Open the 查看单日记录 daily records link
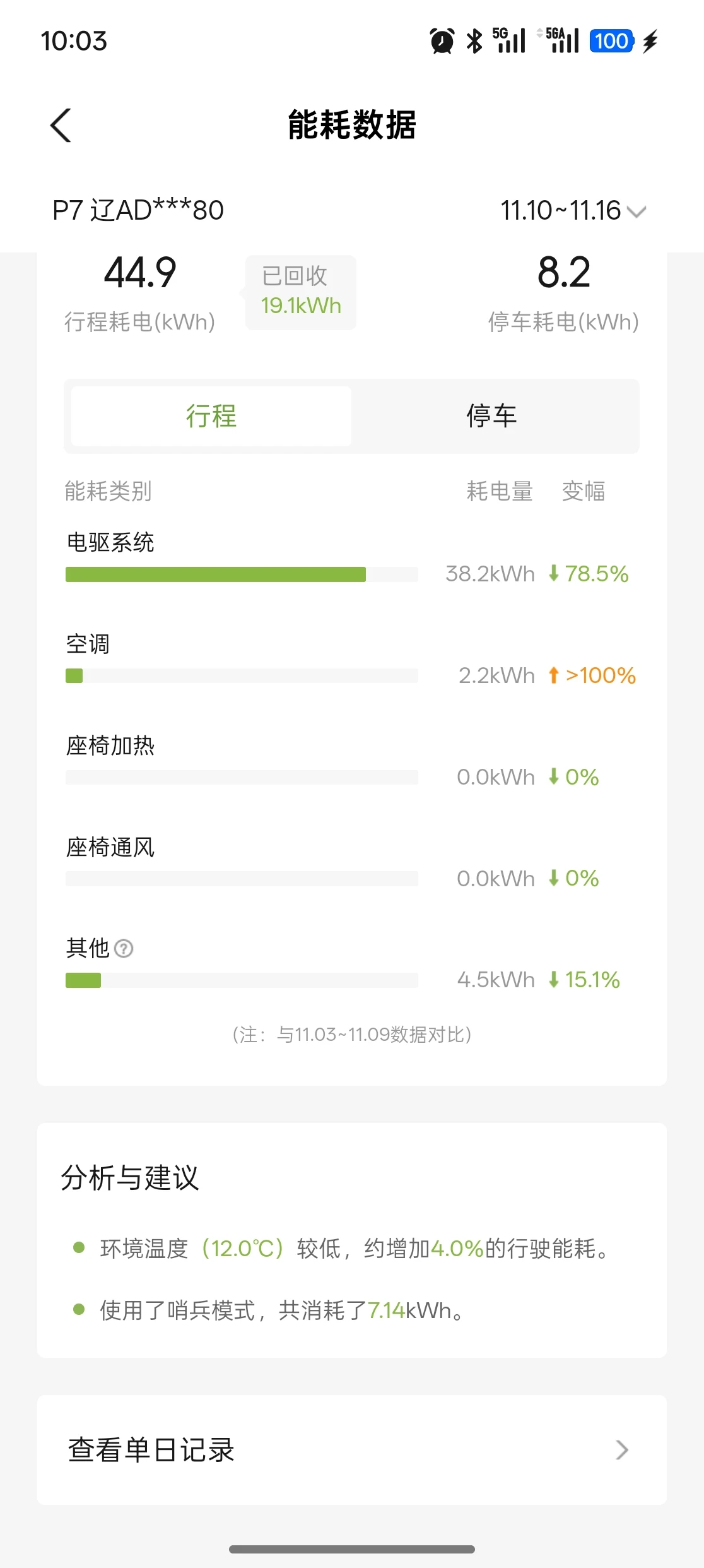The height and width of the screenshot is (1568, 704). click(x=151, y=1450)
